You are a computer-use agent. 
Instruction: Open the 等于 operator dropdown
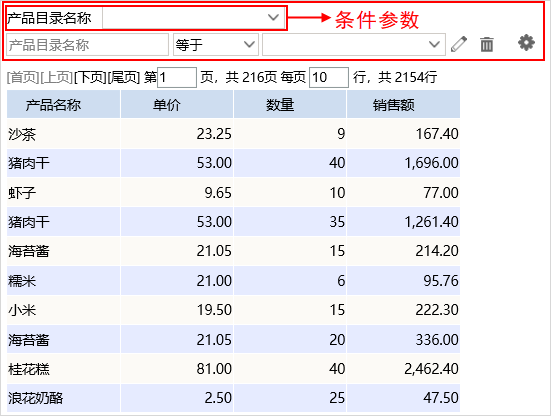(x=216, y=45)
